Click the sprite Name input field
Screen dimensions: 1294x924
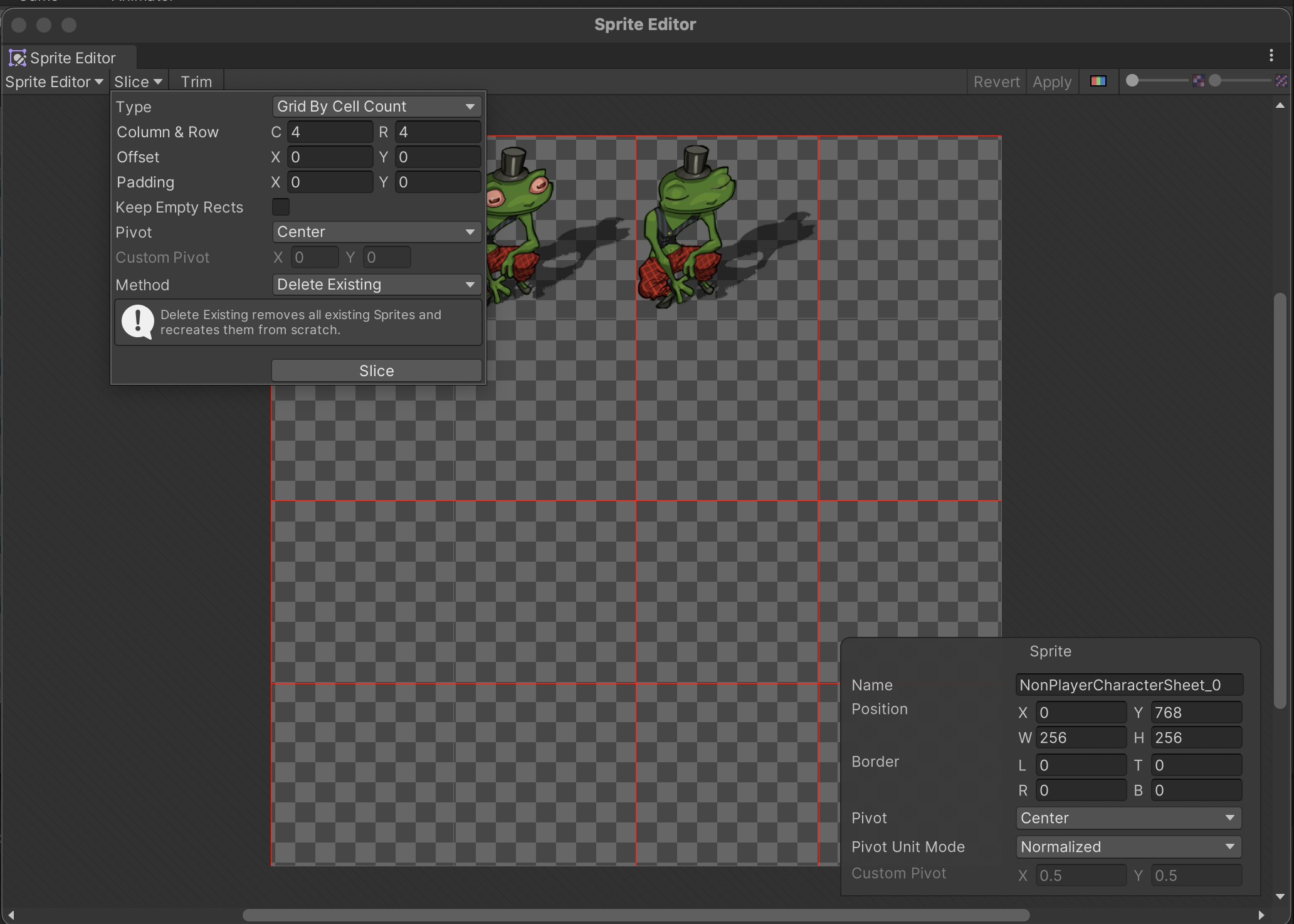coord(1128,685)
